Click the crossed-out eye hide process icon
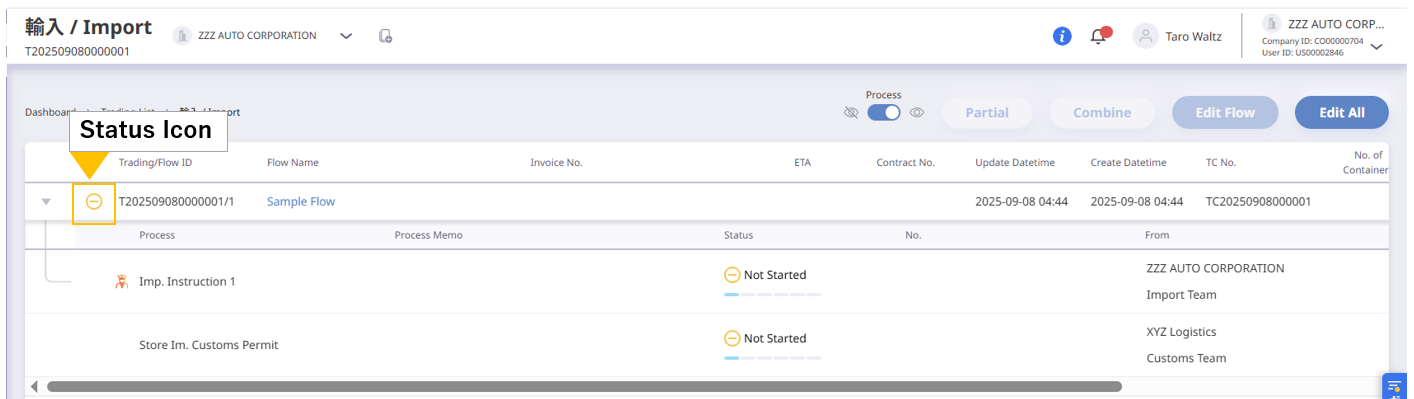This screenshot has height=399, width=1414. pos(851,113)
